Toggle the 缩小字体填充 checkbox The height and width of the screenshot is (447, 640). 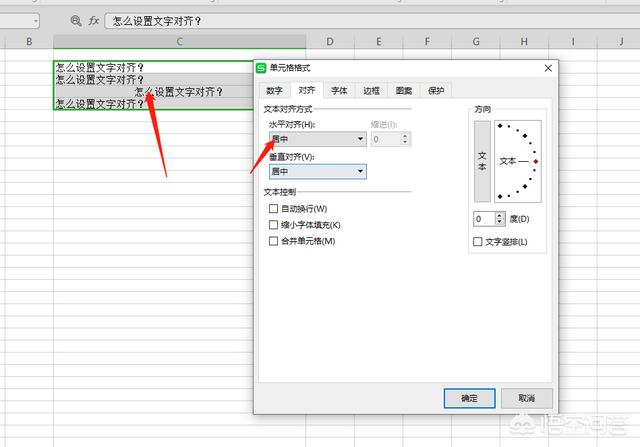pyautogui.click(x=273, y=225)
